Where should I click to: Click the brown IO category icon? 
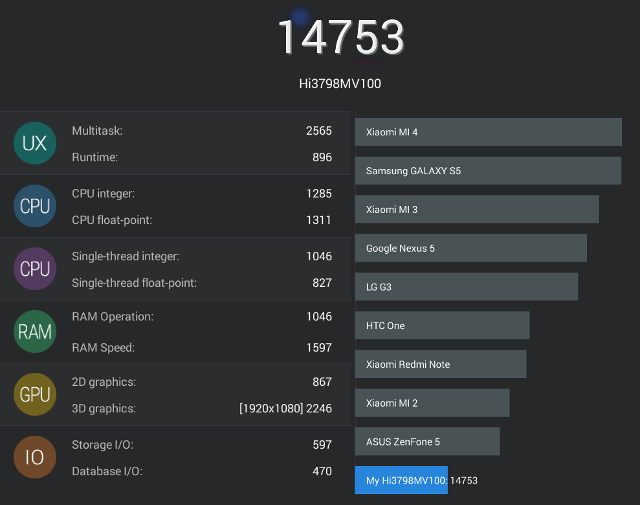pos(35,457)
